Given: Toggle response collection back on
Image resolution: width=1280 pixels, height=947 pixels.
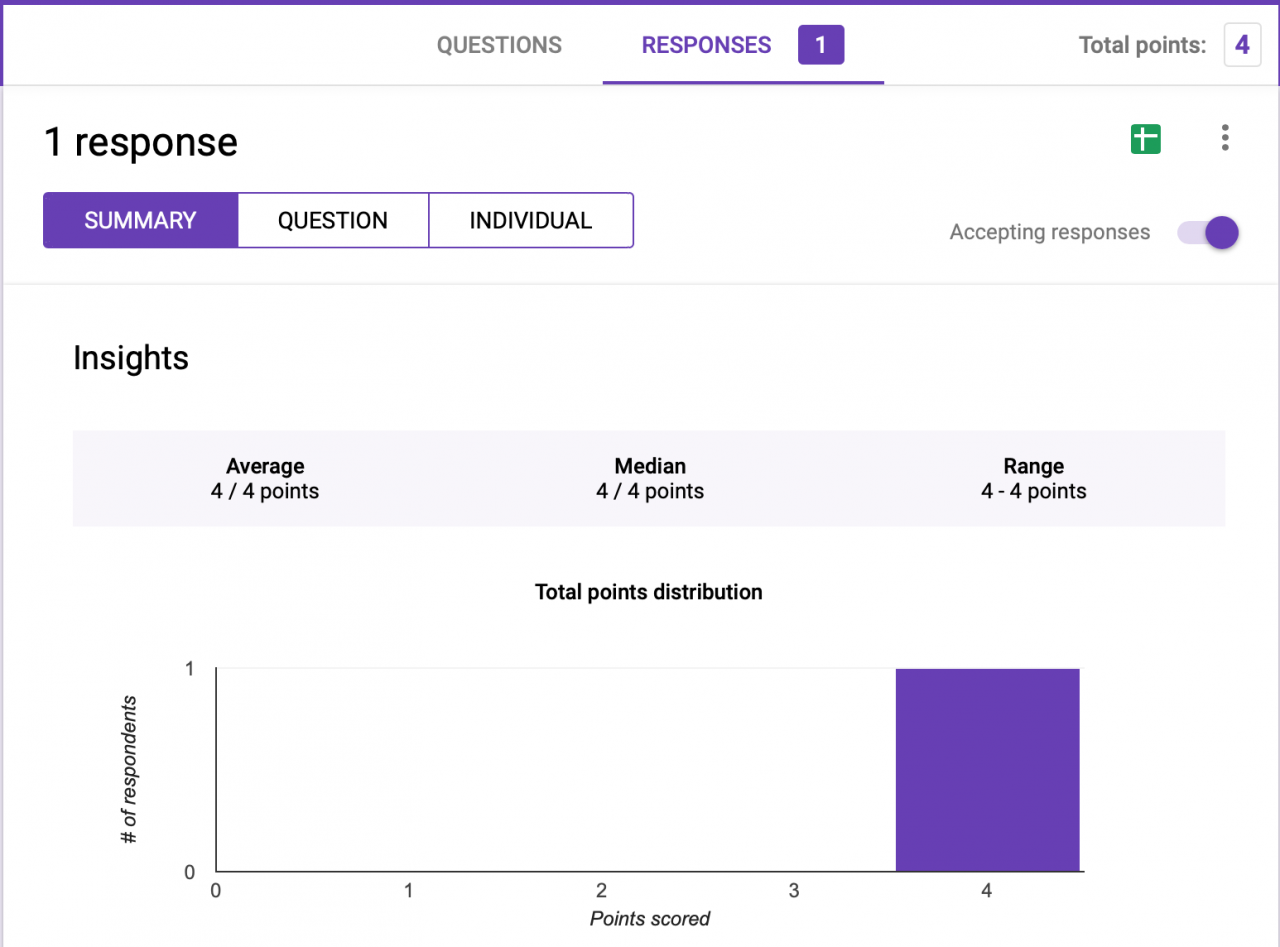Looking at the screenshot, I should (x=1207, y=232).
